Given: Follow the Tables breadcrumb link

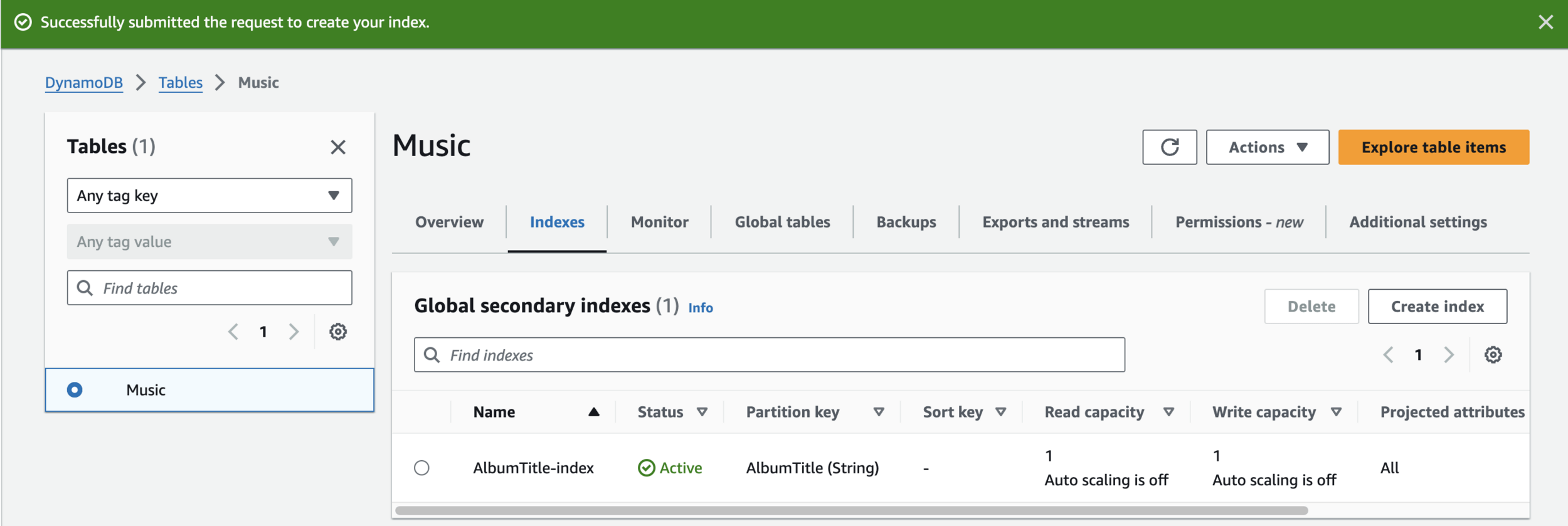Looking at the screenshot, I should click(181, 83).
